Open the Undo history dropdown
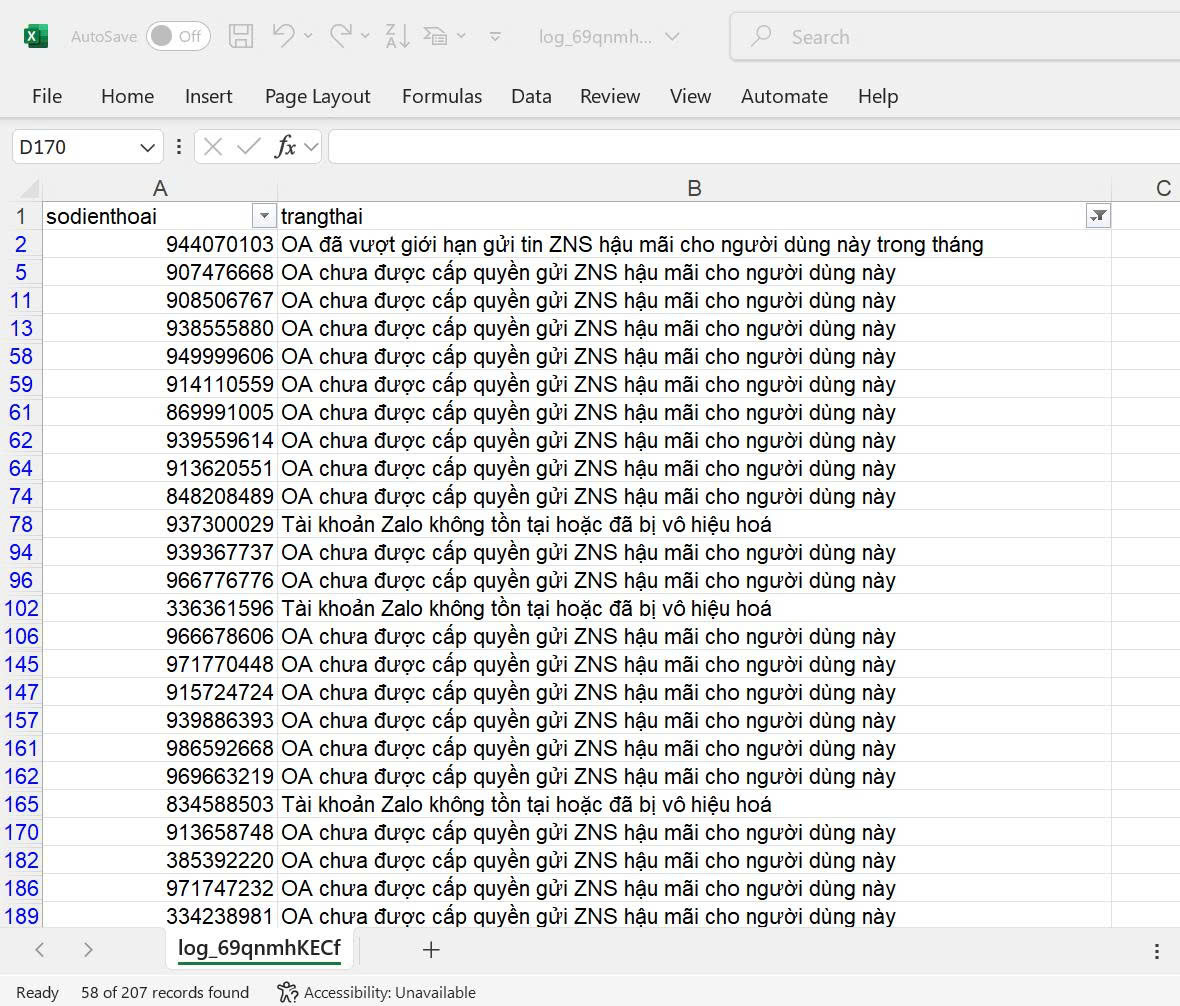The height and width of the screenshot is (1006, 1180). pyautogui.click(x=308, y=35)
